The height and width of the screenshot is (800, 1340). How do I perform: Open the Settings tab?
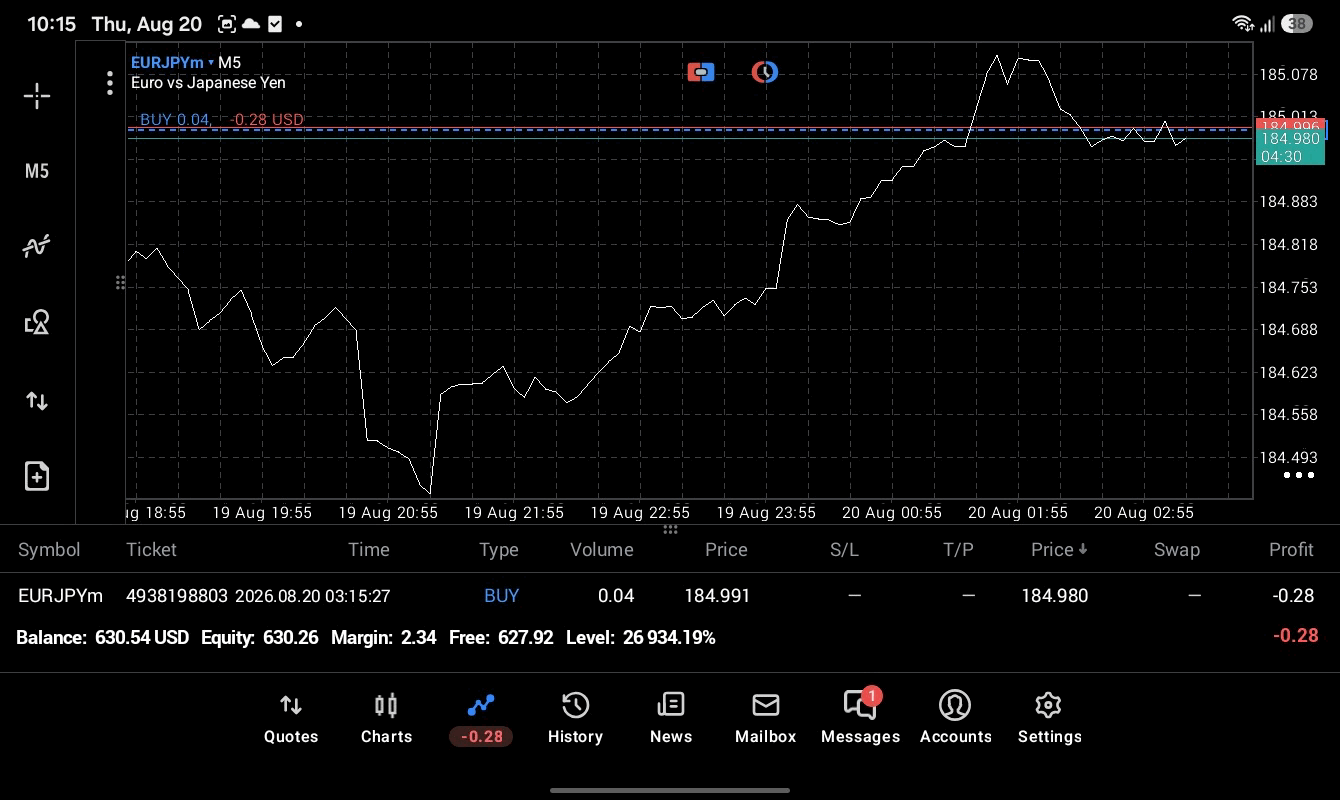point(1049,719)
